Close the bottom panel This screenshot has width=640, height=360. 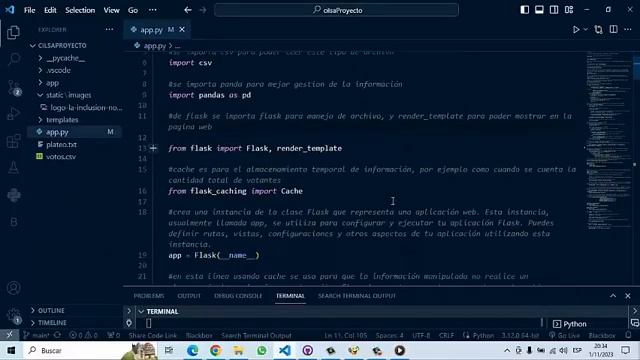[x=628, y=296]
